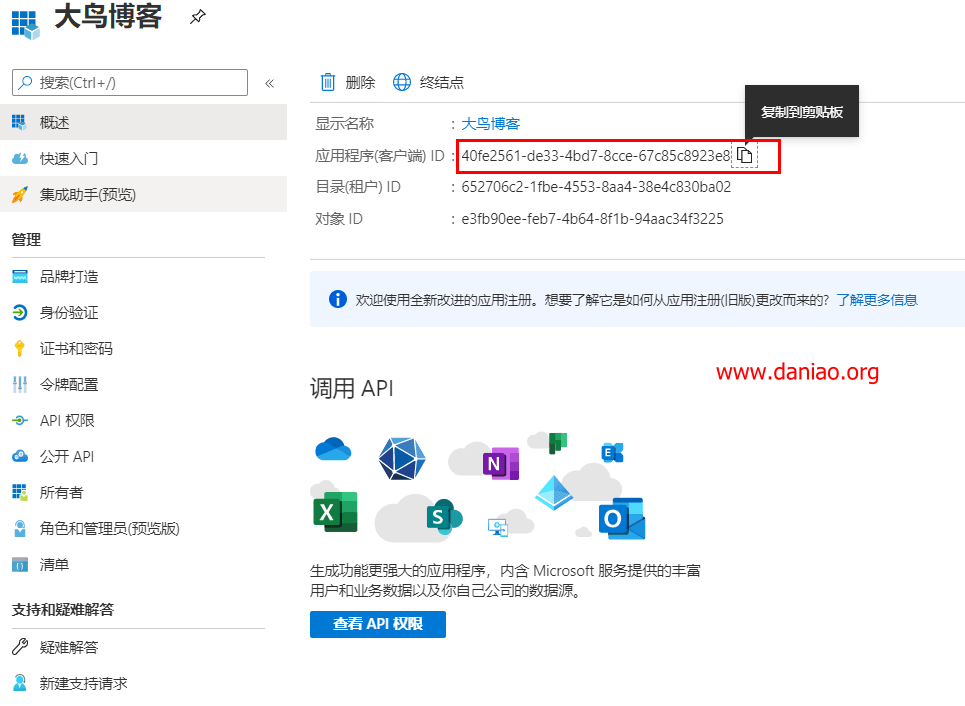Screen dimensions: 965x706
Task: Click the 管理 section header
Action: tap(26, 240)
